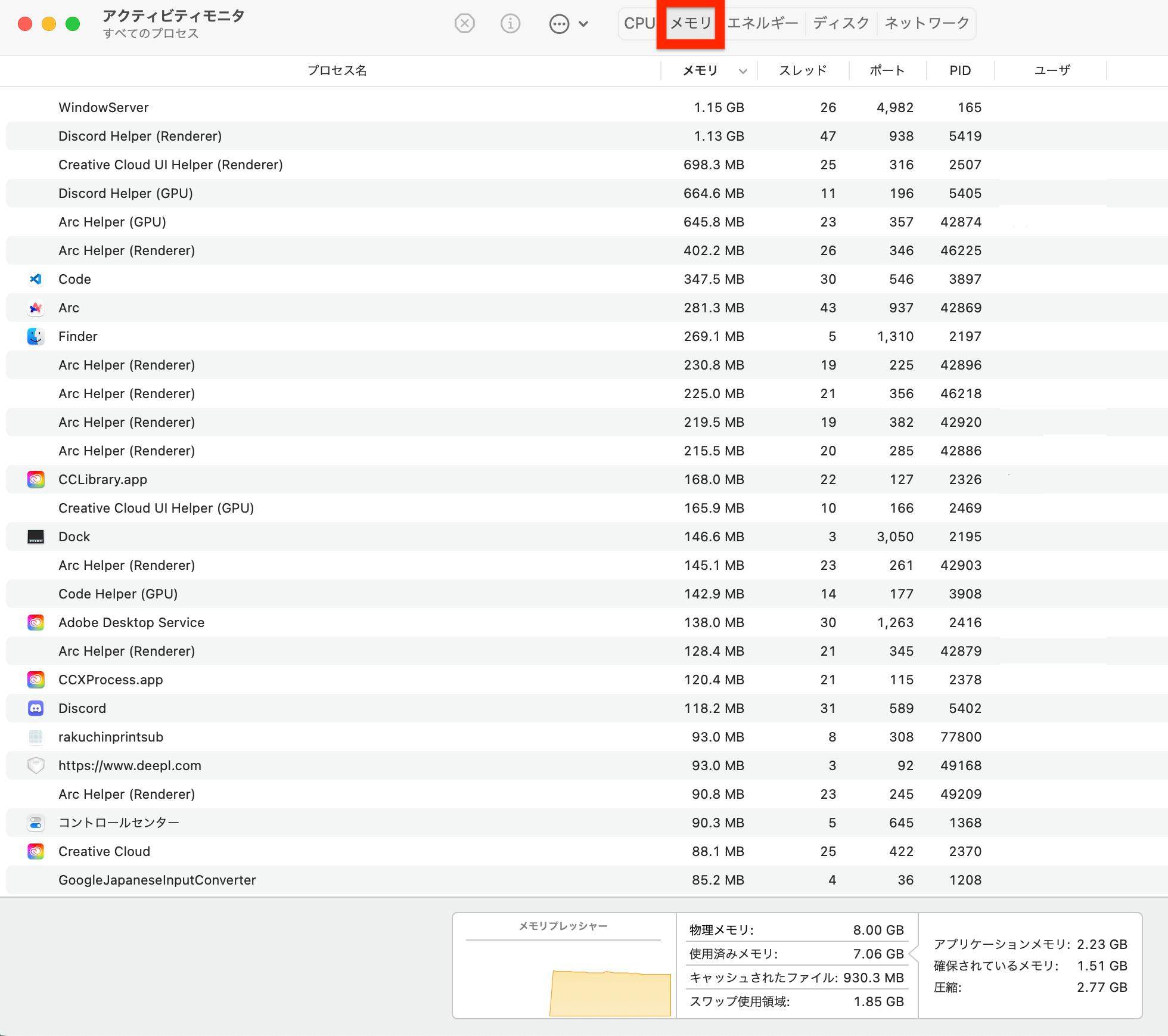Click the Finder process icon

tap(36, 336)
